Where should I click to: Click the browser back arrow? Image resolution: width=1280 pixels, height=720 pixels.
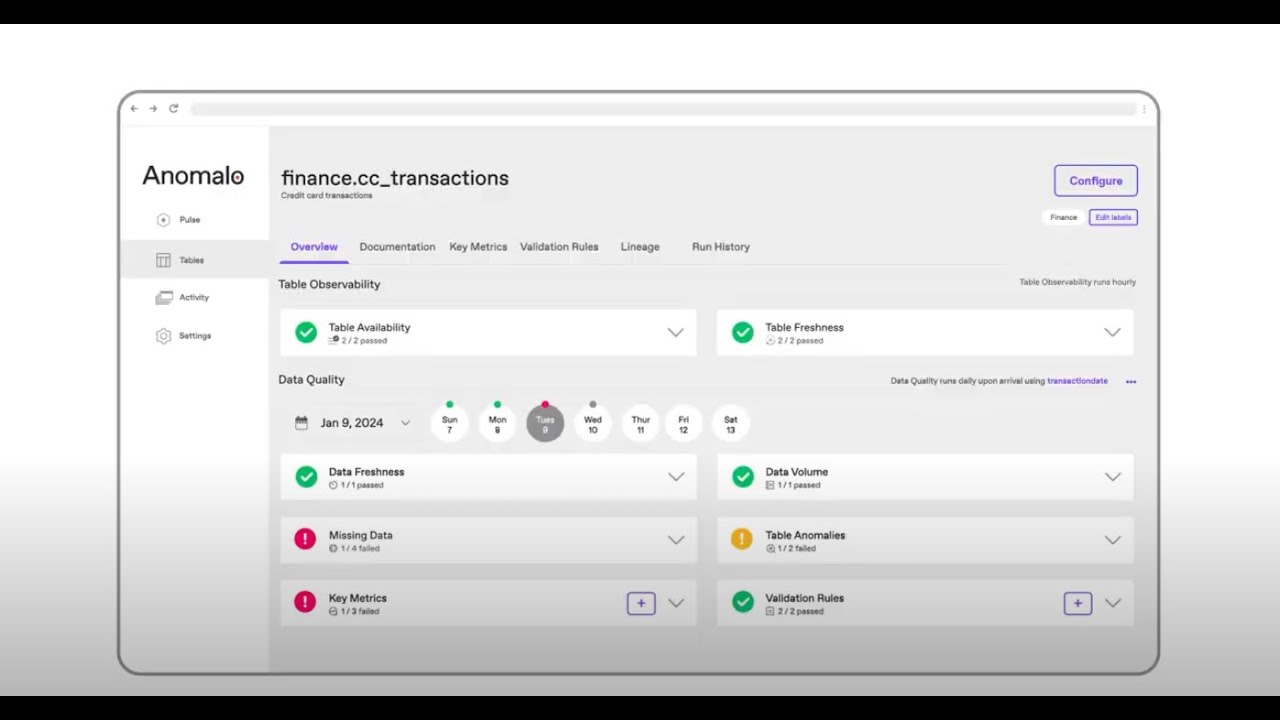[134, 108]
